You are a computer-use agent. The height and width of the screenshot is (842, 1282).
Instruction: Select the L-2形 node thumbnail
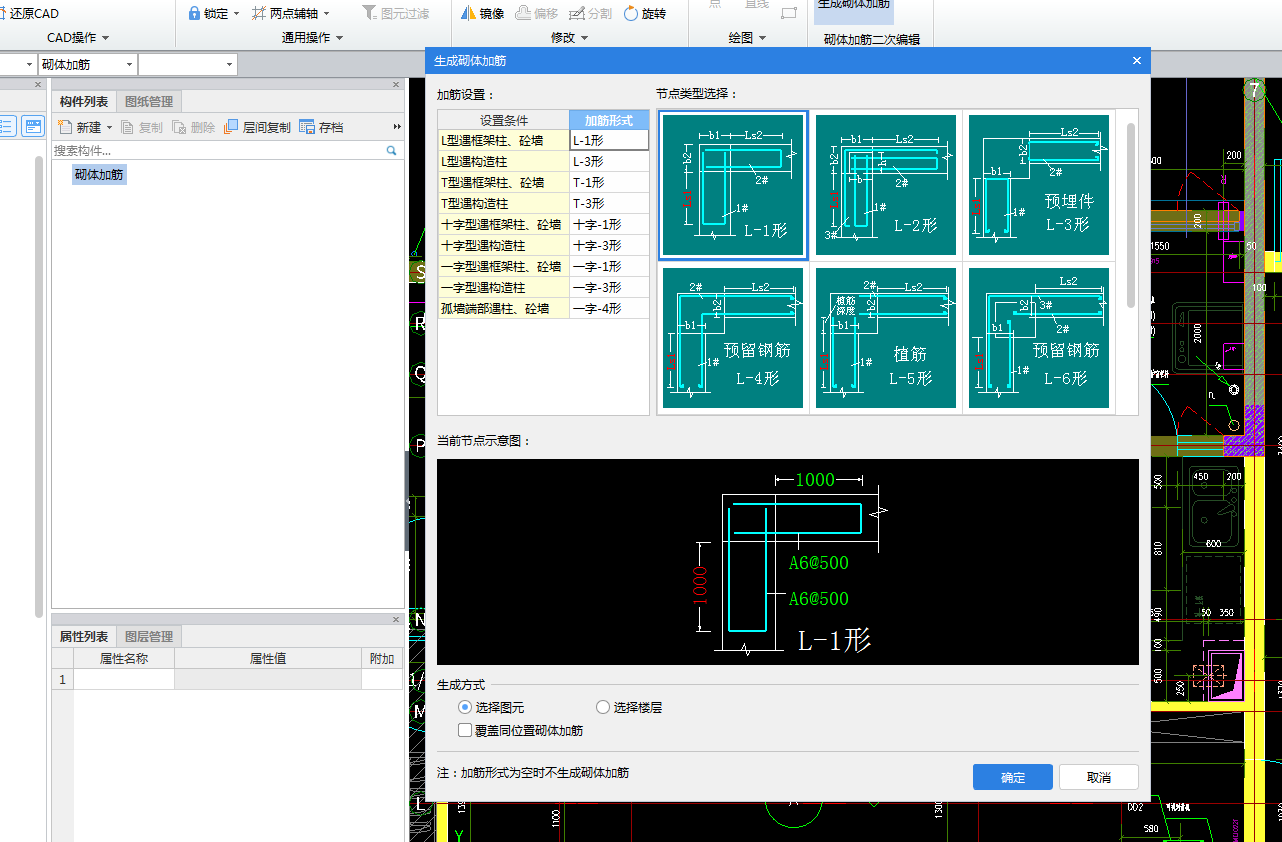[x=886, y=185]
